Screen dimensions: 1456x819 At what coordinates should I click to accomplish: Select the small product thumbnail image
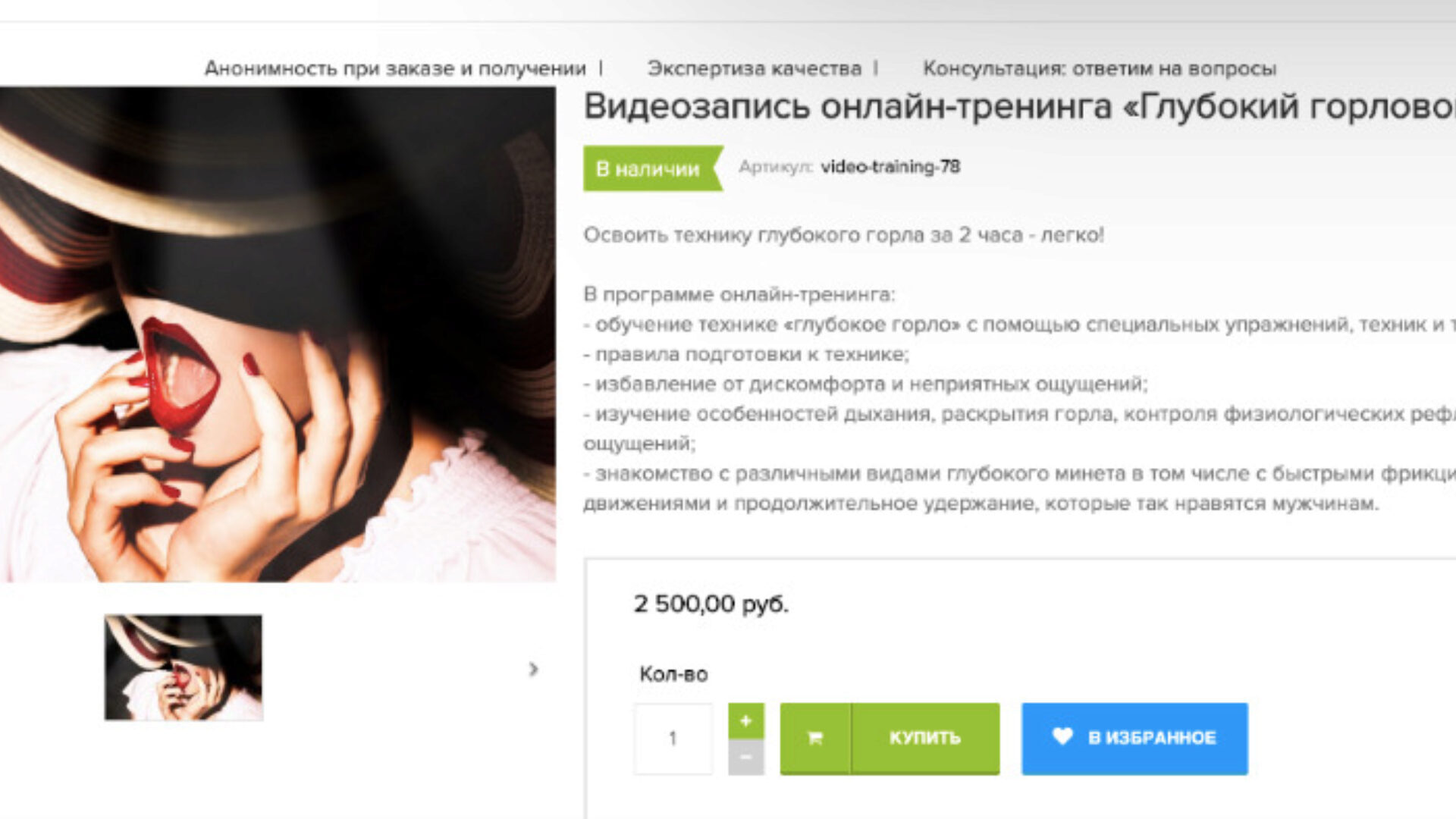pos(184,667)
